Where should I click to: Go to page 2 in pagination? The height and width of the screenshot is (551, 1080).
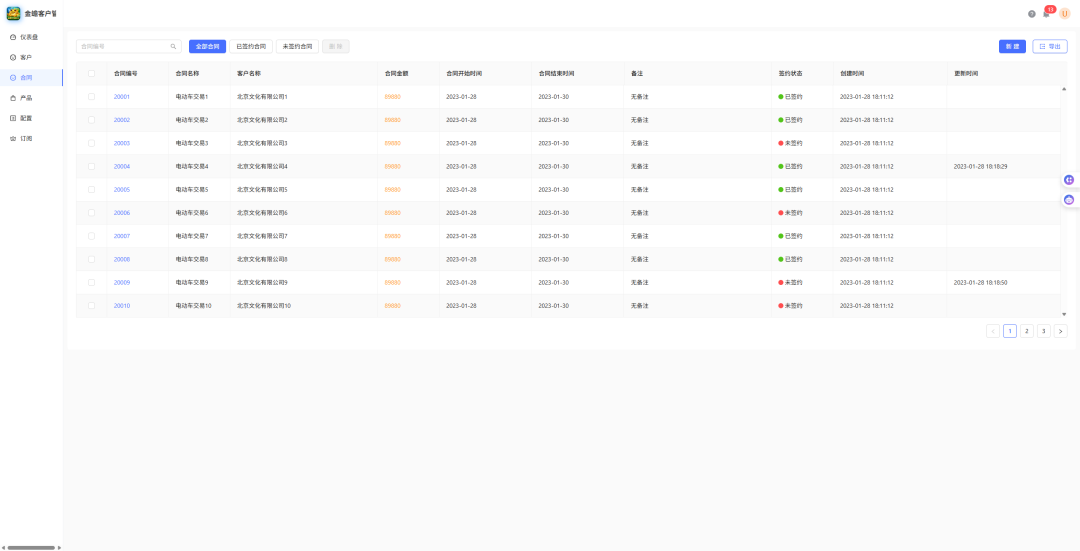coord(1026,331)
